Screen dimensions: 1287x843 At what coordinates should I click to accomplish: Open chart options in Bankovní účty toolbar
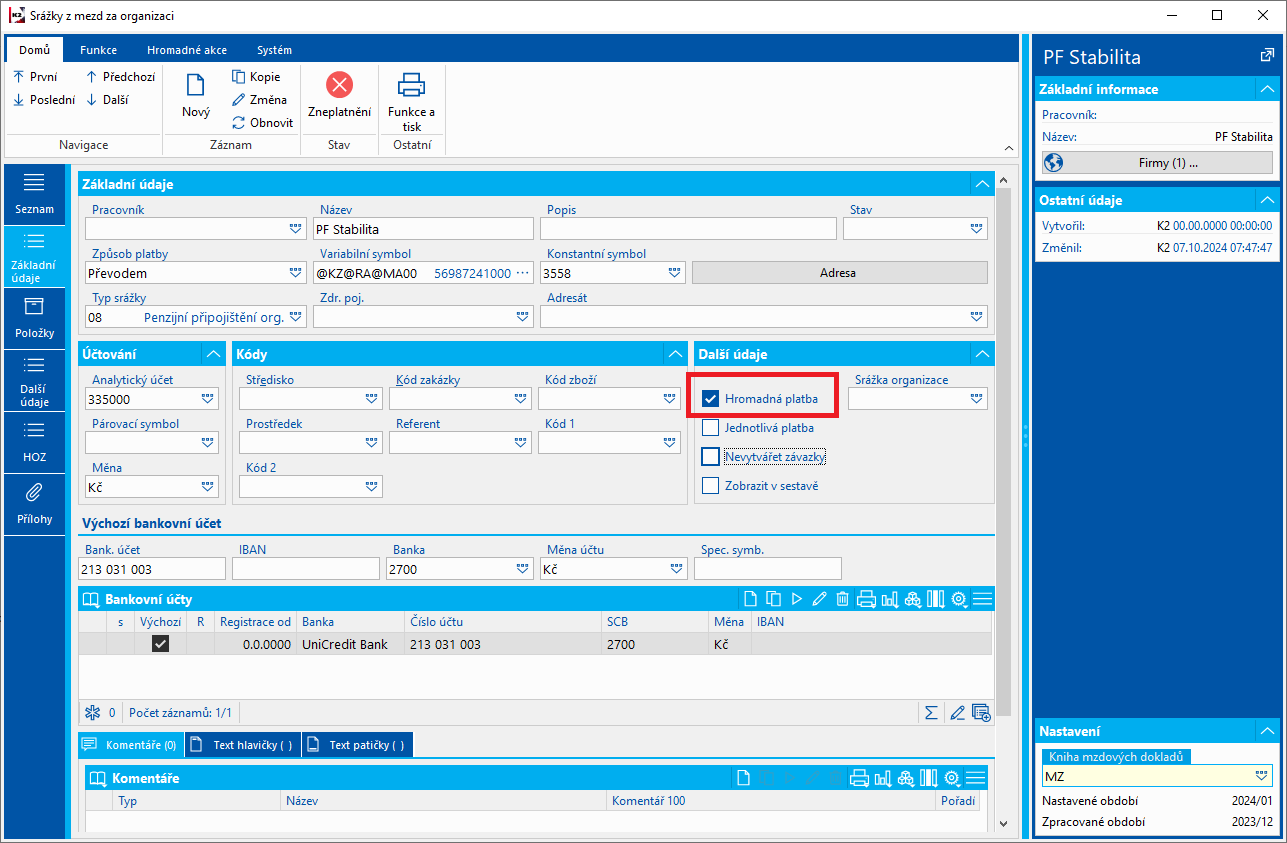click(889, 599)
